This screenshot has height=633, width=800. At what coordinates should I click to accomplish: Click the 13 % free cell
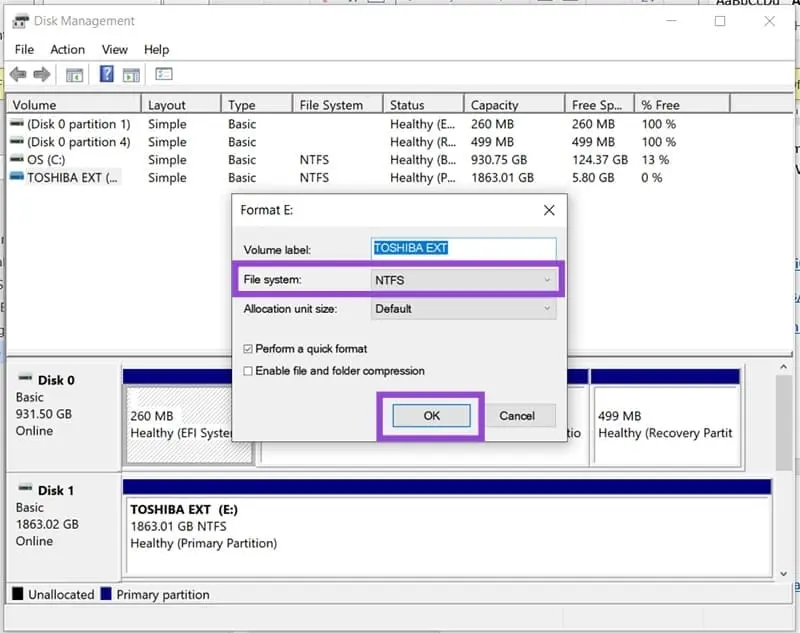click(655, 160)
